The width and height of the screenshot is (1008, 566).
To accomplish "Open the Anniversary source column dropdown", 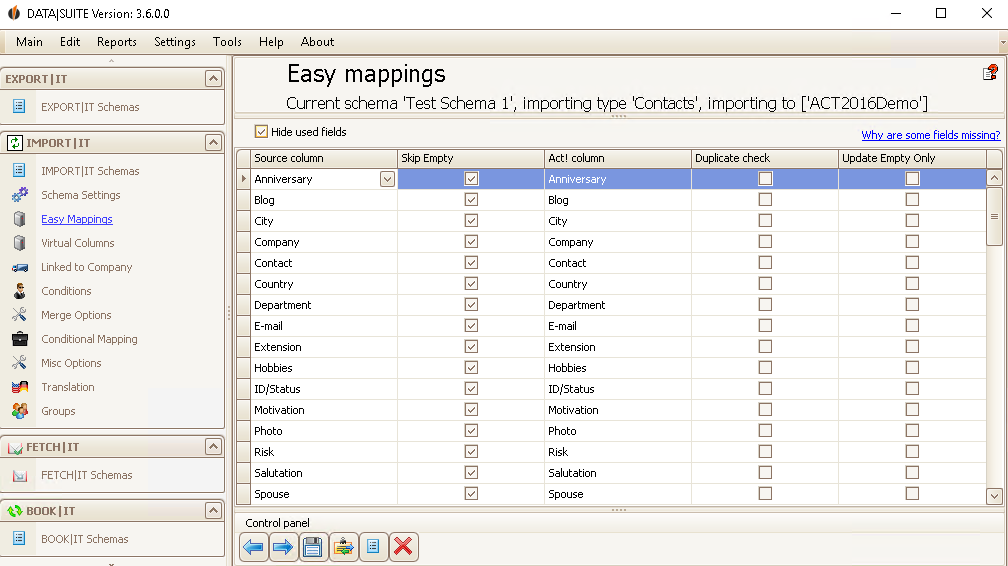I will click(387, 179).
